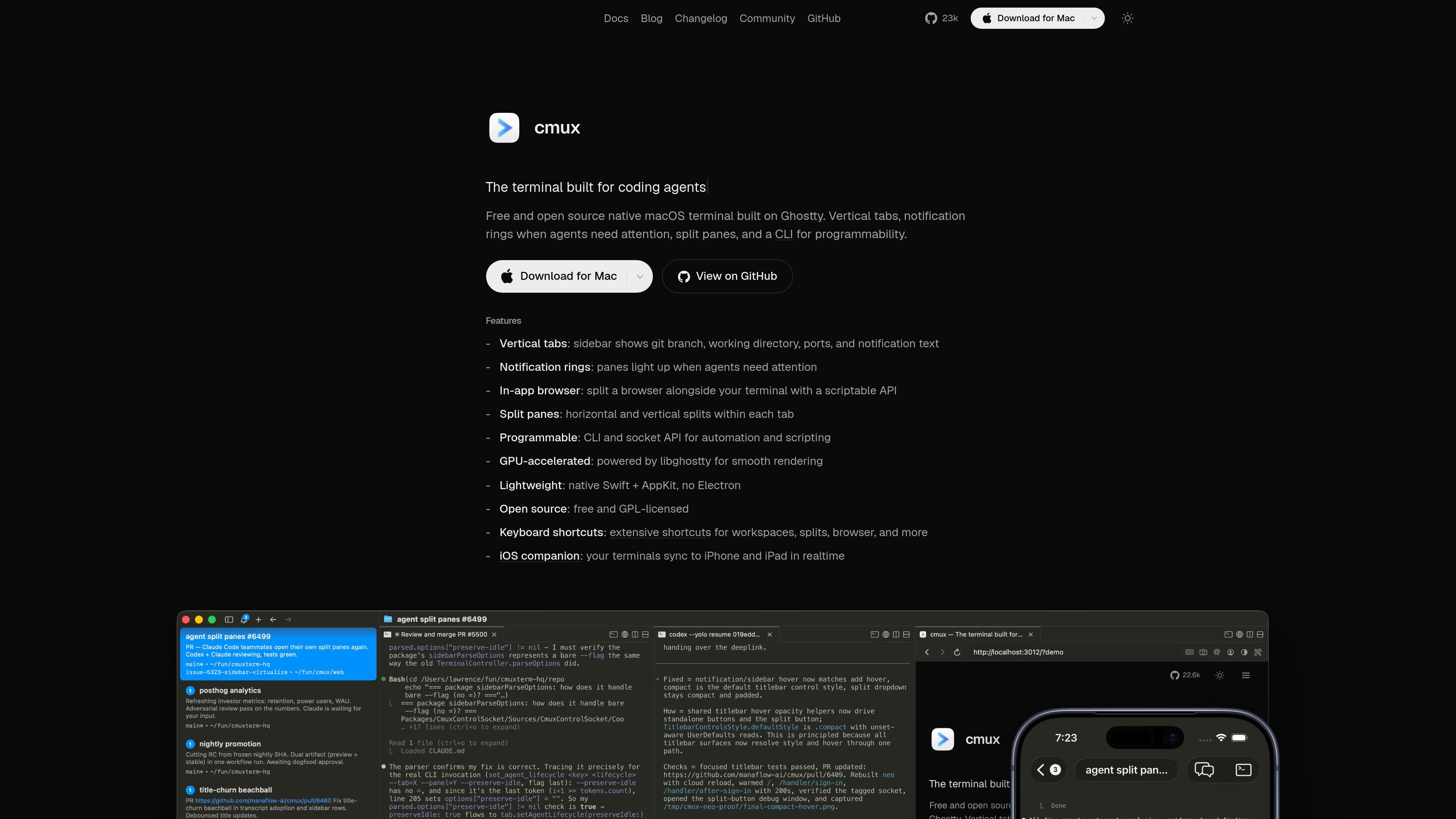The height and width of the screenshot is (819, 1456).
Task: Close the cmux — The terminal built for tab
Action: [x=1031, y=635]
